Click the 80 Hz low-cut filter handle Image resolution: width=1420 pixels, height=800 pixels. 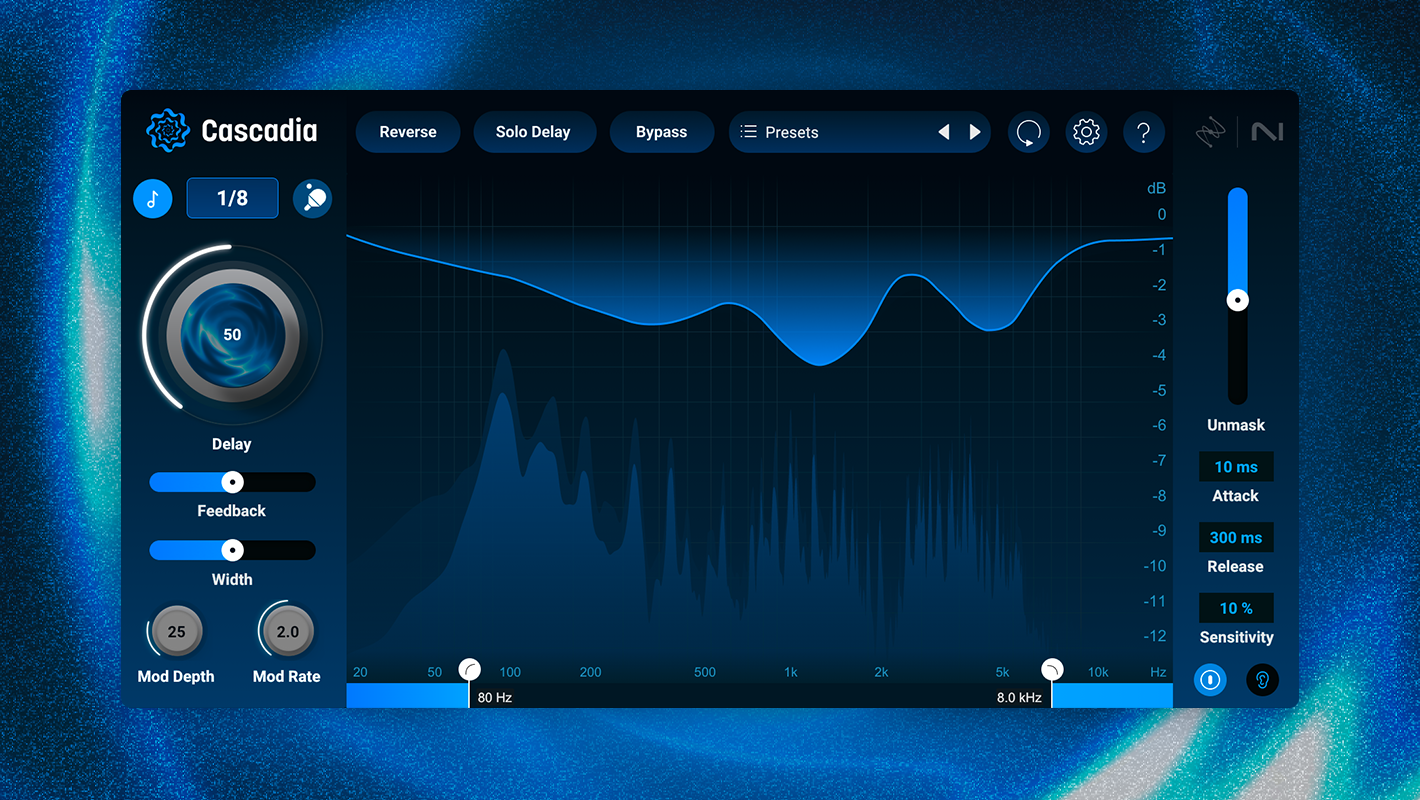pyautogui.click(x=469, y=669)
